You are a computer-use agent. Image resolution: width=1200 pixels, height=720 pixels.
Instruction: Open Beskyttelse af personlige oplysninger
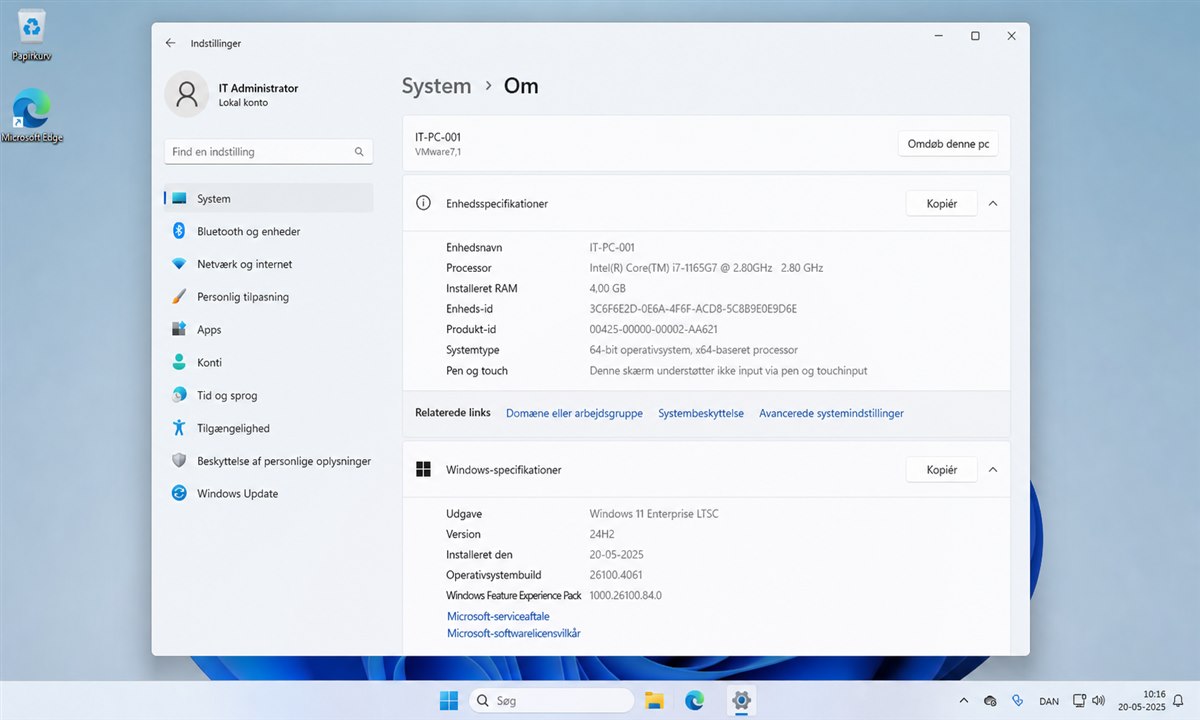(268, 461)
